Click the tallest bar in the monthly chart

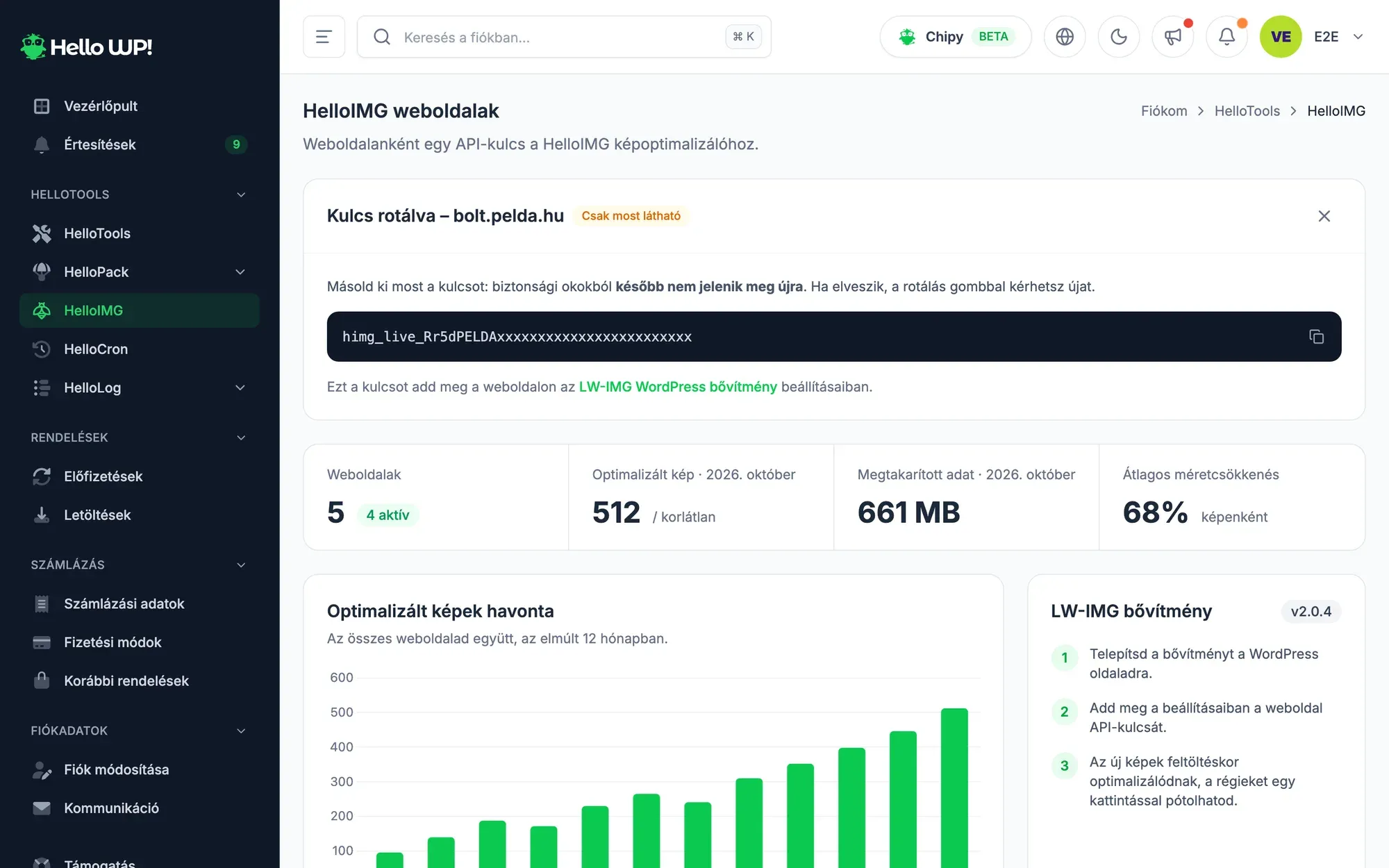coord(954,787)
